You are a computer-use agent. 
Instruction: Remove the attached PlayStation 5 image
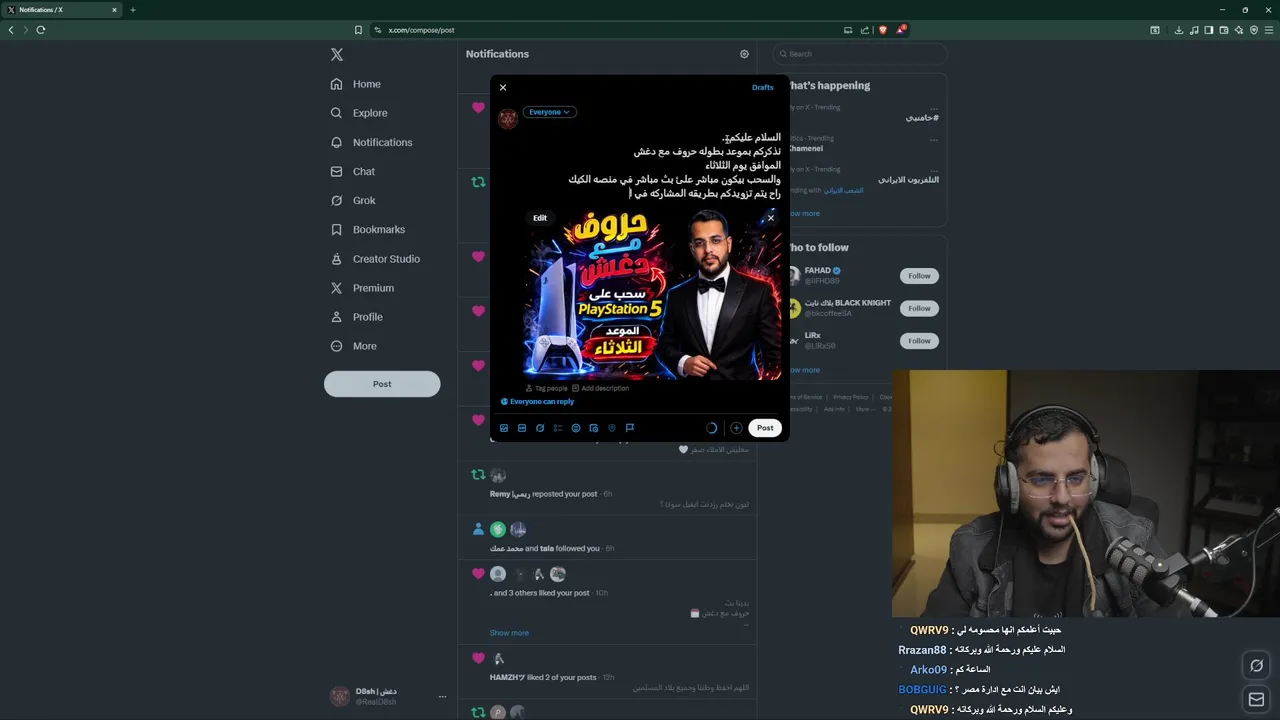point(770,218)
